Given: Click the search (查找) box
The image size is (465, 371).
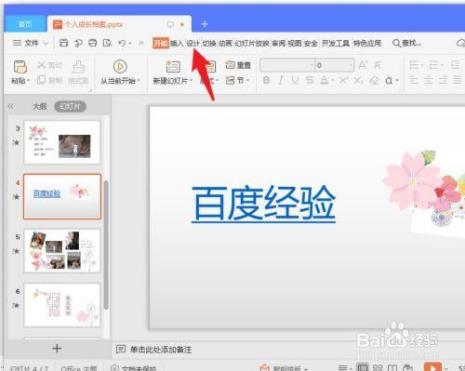Looking at the screenshot, I should 407,43.
